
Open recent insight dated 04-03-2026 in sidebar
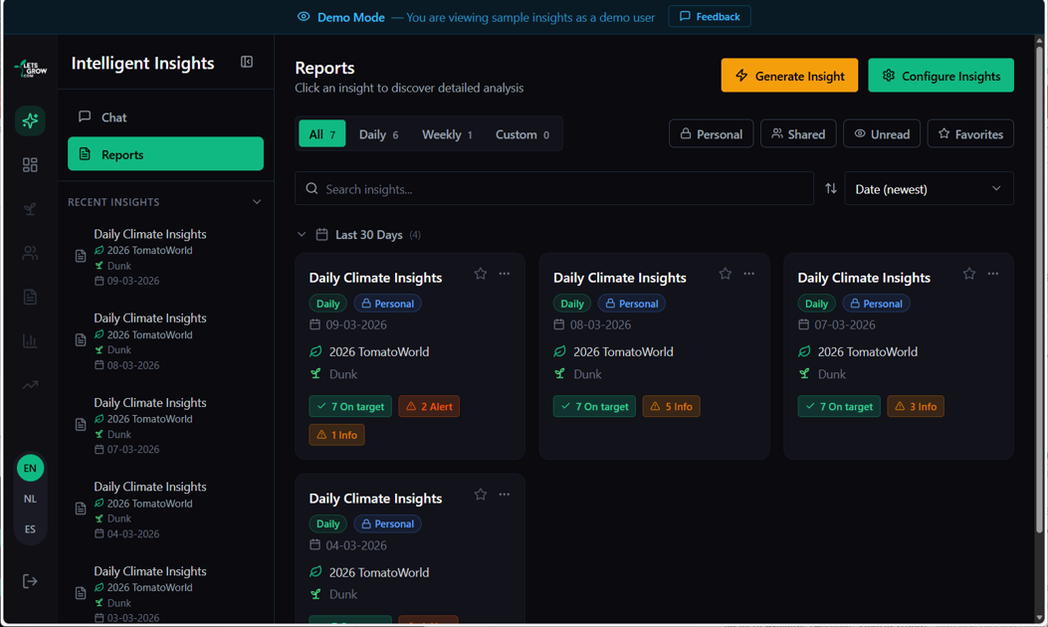pos(166,509)
